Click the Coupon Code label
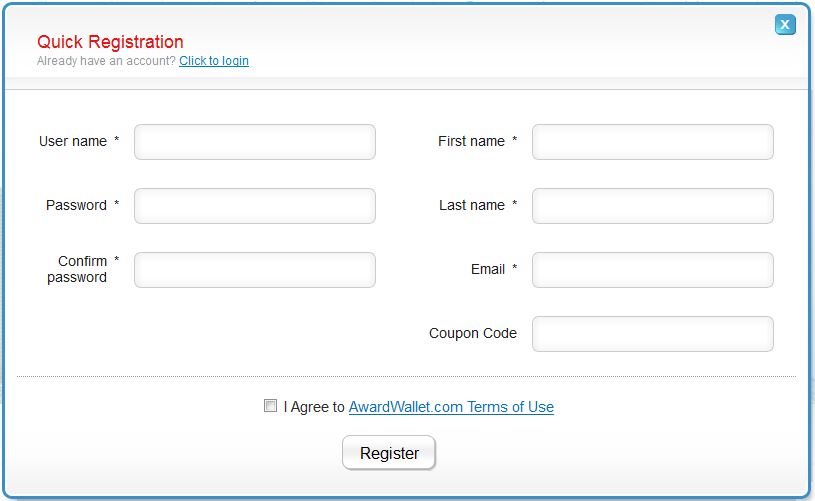Image resolution: width=815 pixels, height=501 pixels. [473, 333]
